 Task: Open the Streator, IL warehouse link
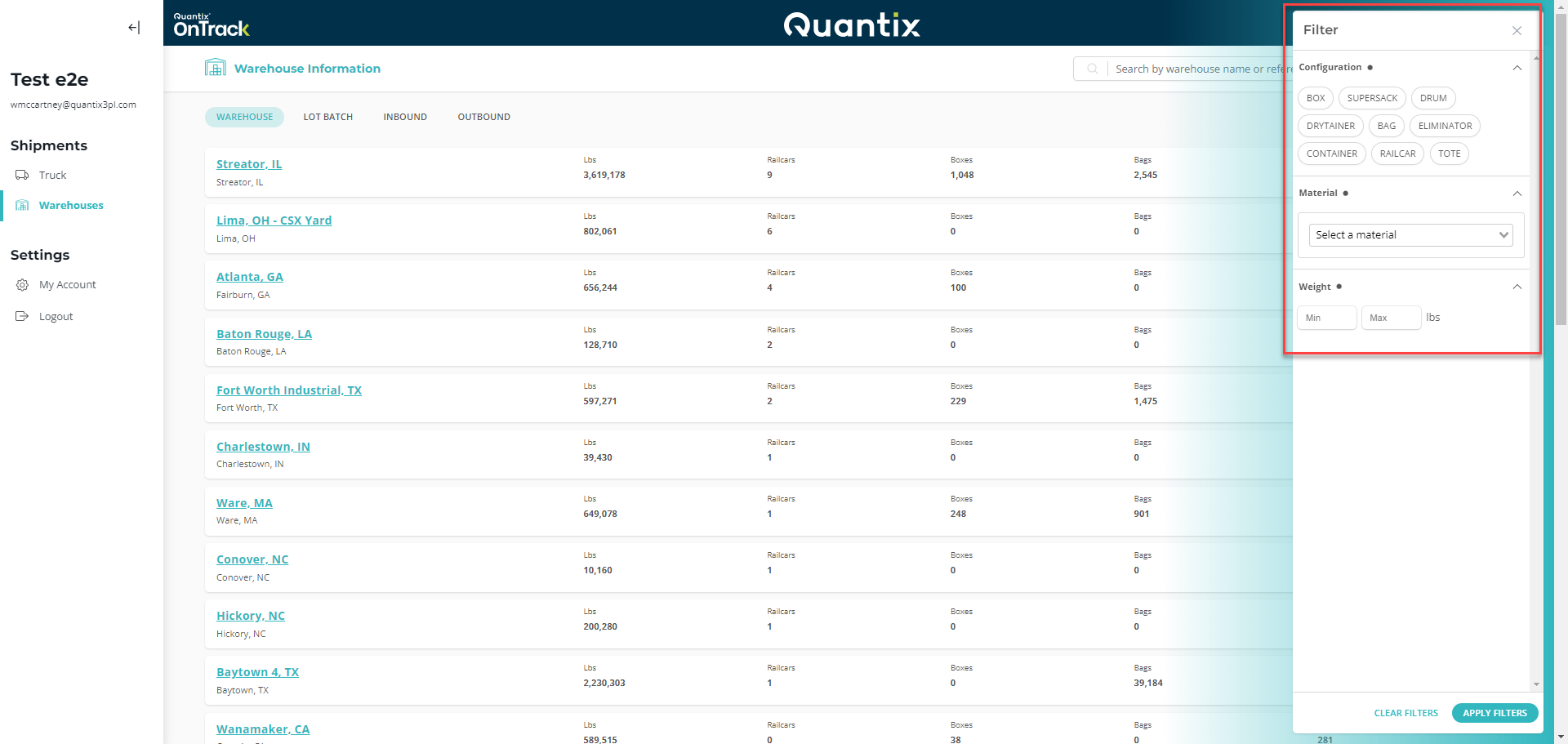[249, 164]
